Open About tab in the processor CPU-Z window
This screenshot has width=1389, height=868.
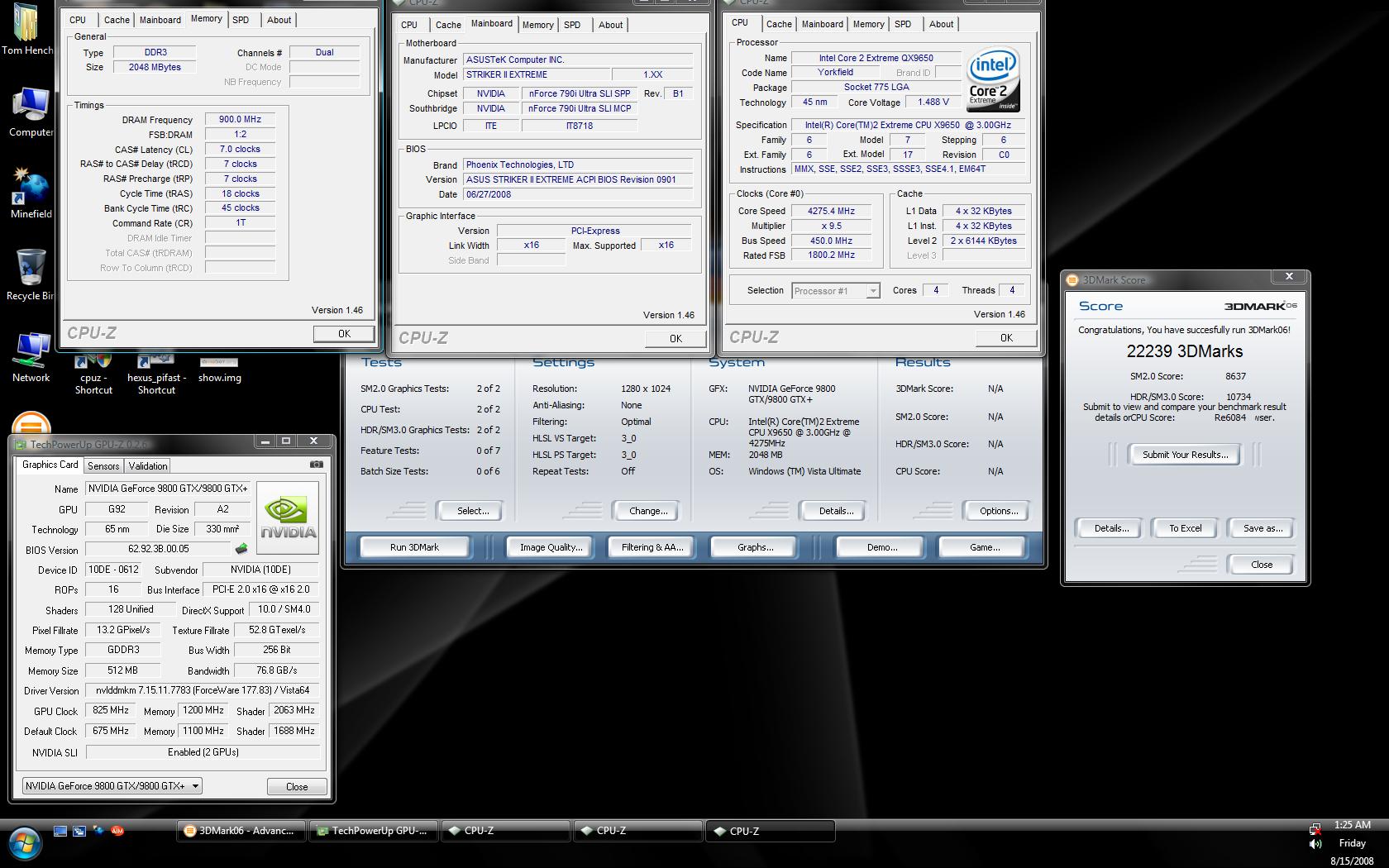coord(941,24)
